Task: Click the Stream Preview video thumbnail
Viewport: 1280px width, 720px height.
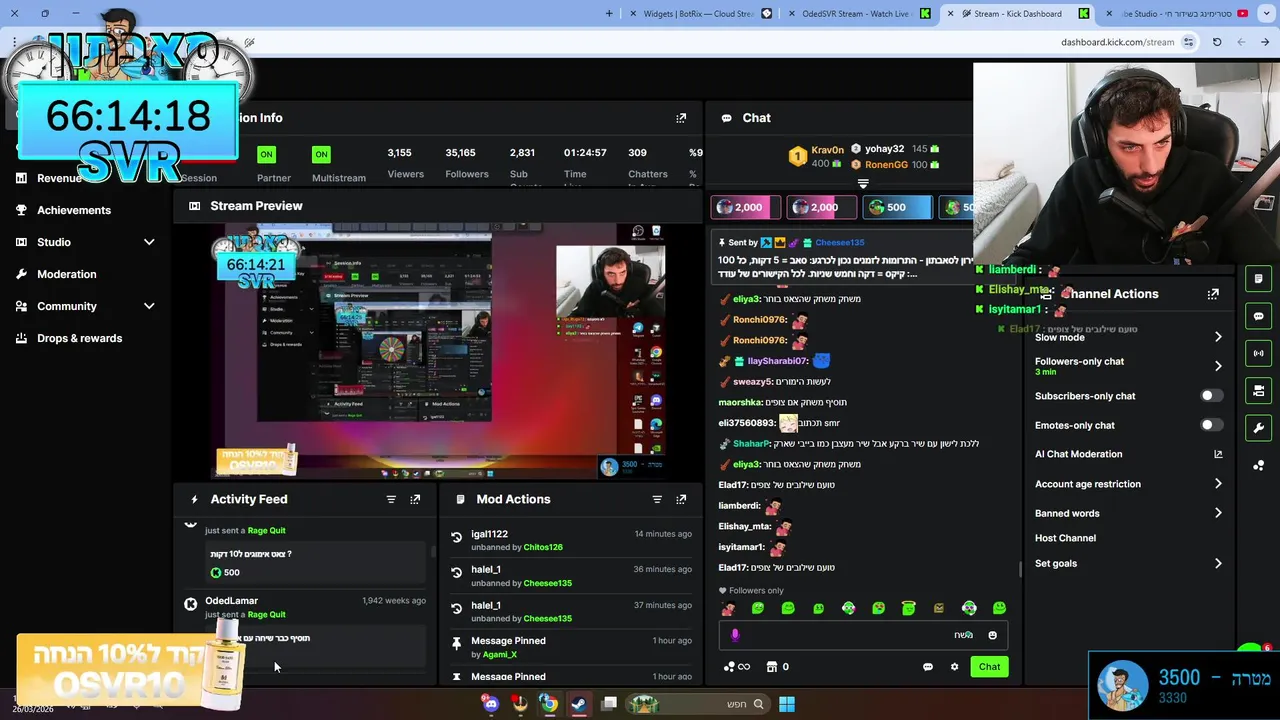Action: (439, 351)
